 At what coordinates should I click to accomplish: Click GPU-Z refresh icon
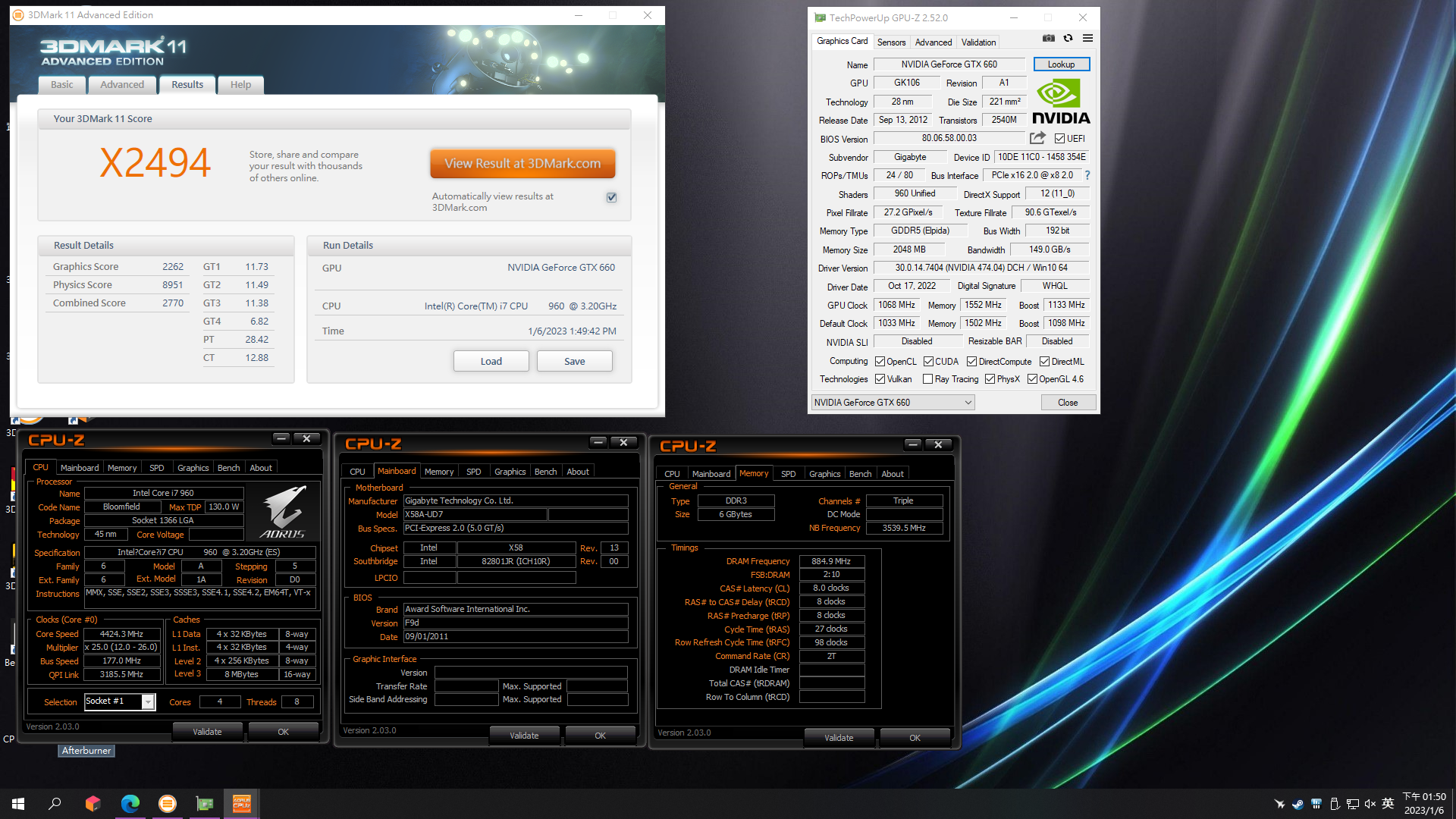point(1068,38)
